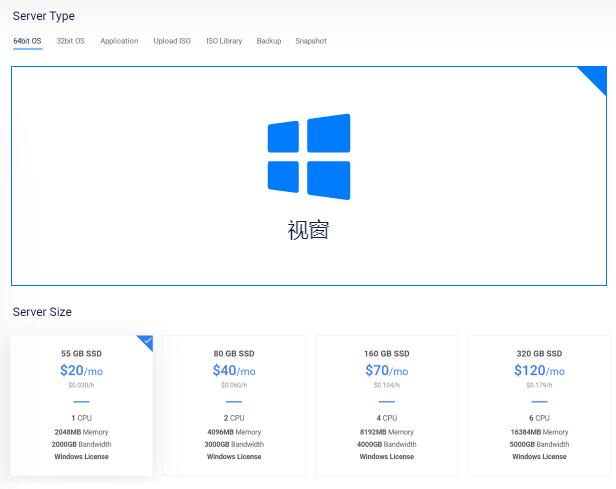Click the 2048MB Memory line
616x489 pixels.
pos(81,432)
